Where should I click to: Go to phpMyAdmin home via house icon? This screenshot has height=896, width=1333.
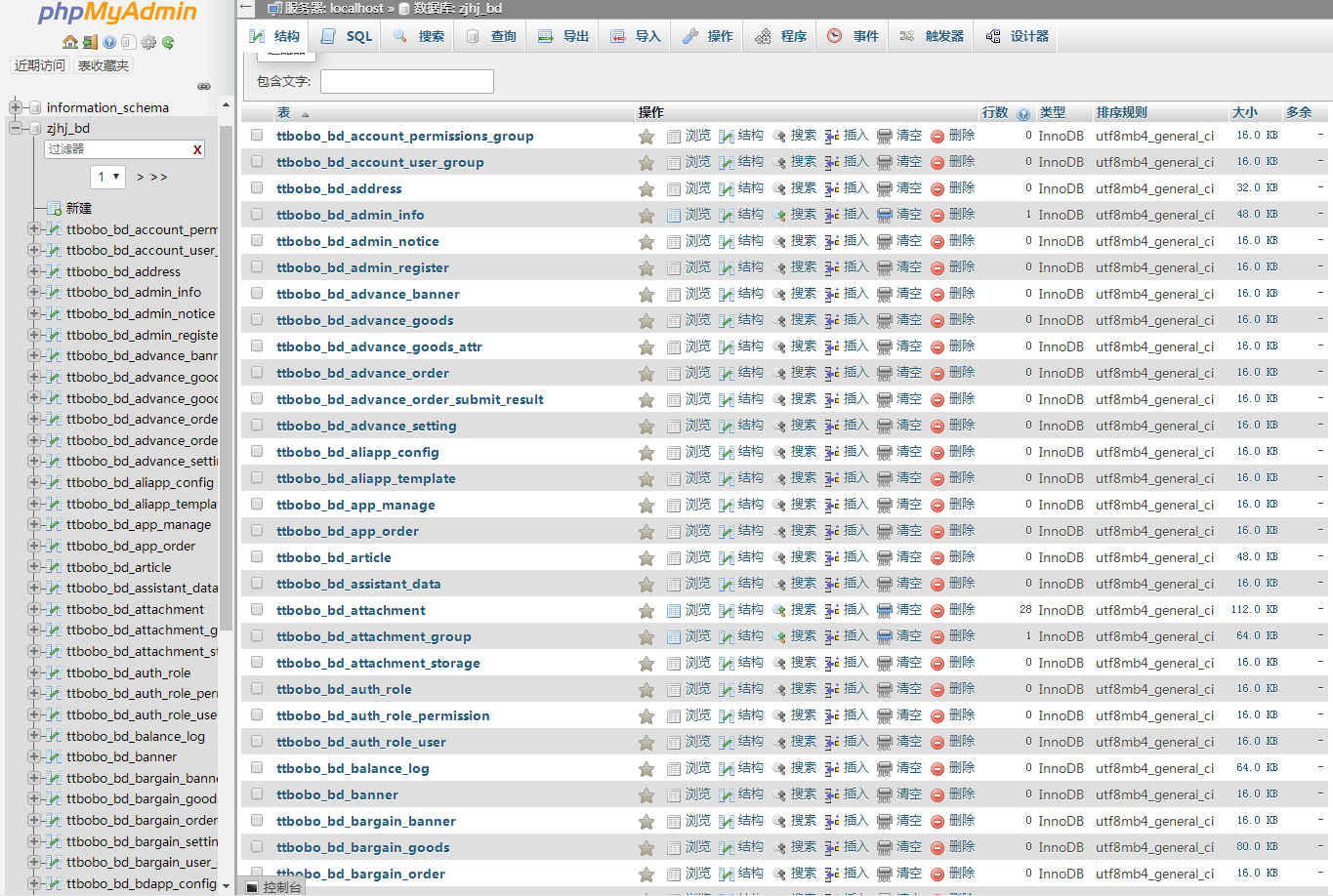tap(70, 42)
